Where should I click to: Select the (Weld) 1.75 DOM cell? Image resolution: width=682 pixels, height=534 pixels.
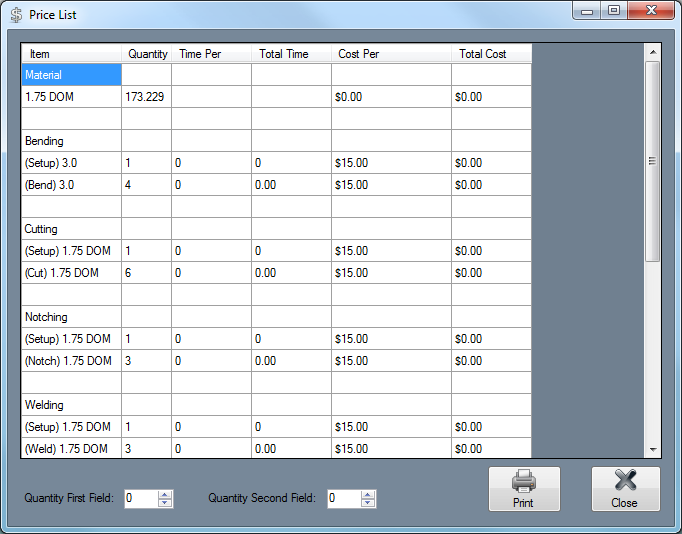pos(71,448)
